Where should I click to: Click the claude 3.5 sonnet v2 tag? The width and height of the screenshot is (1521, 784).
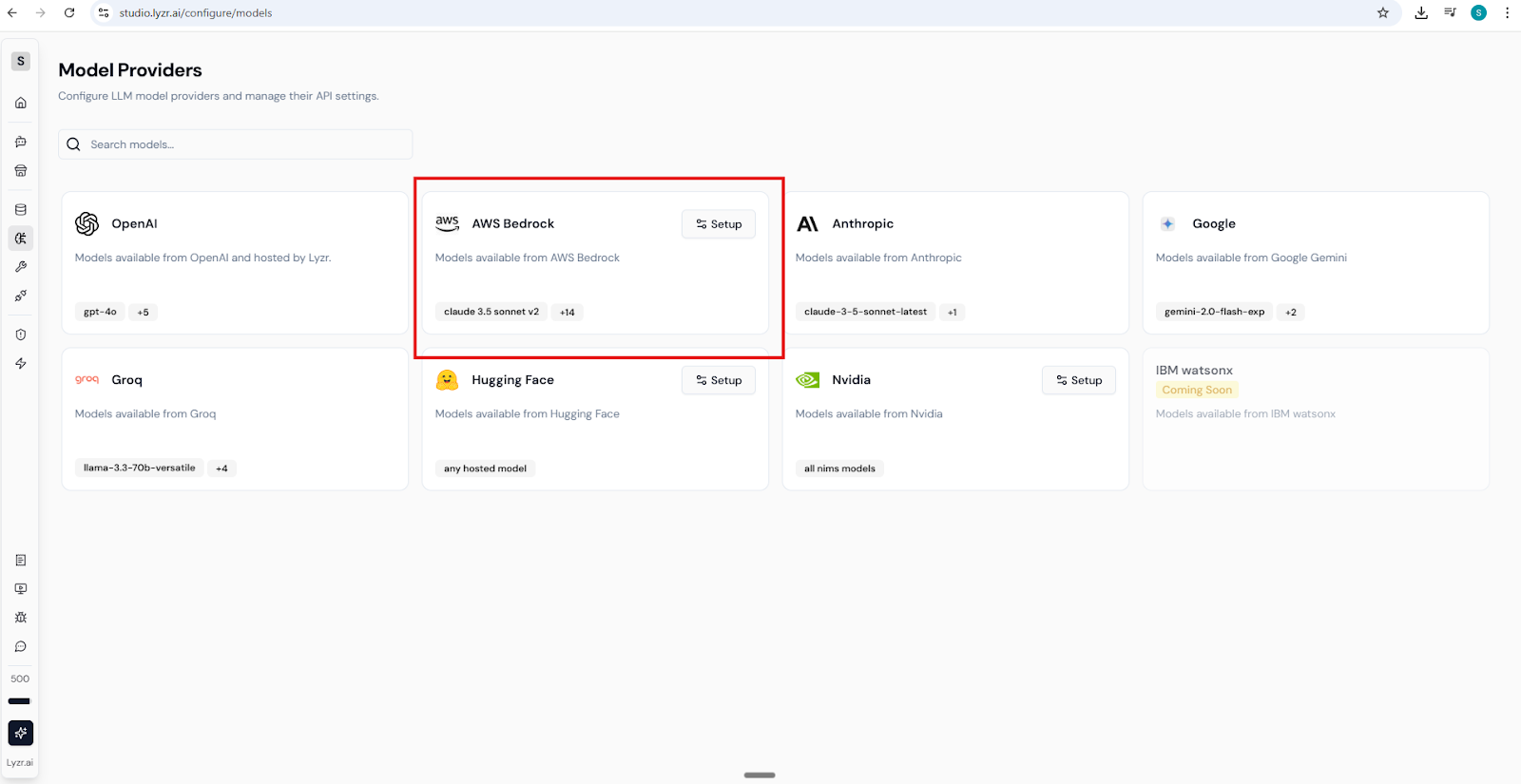click(x=491, y=312)
